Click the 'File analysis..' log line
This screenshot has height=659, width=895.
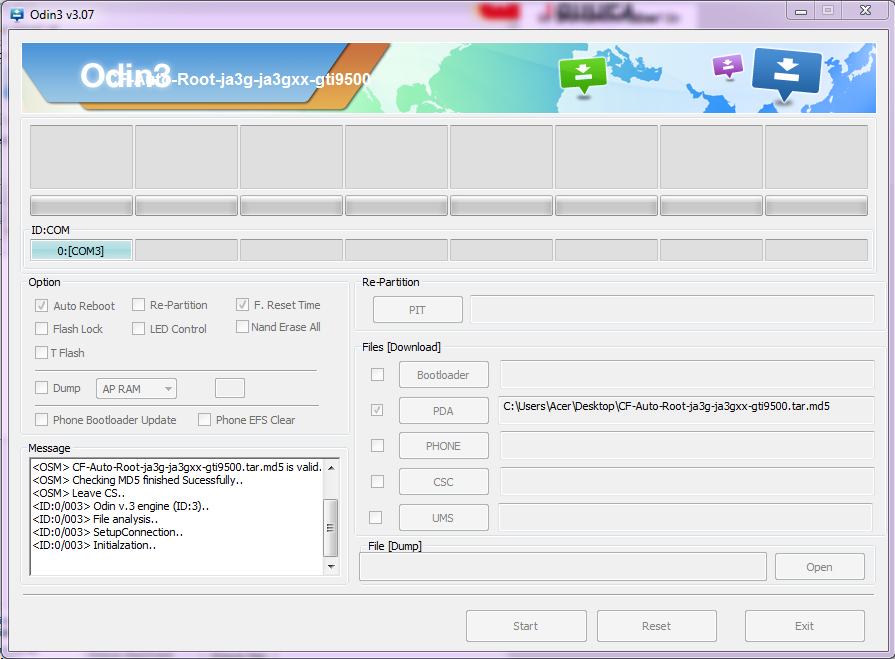click(x=95, y=519)
